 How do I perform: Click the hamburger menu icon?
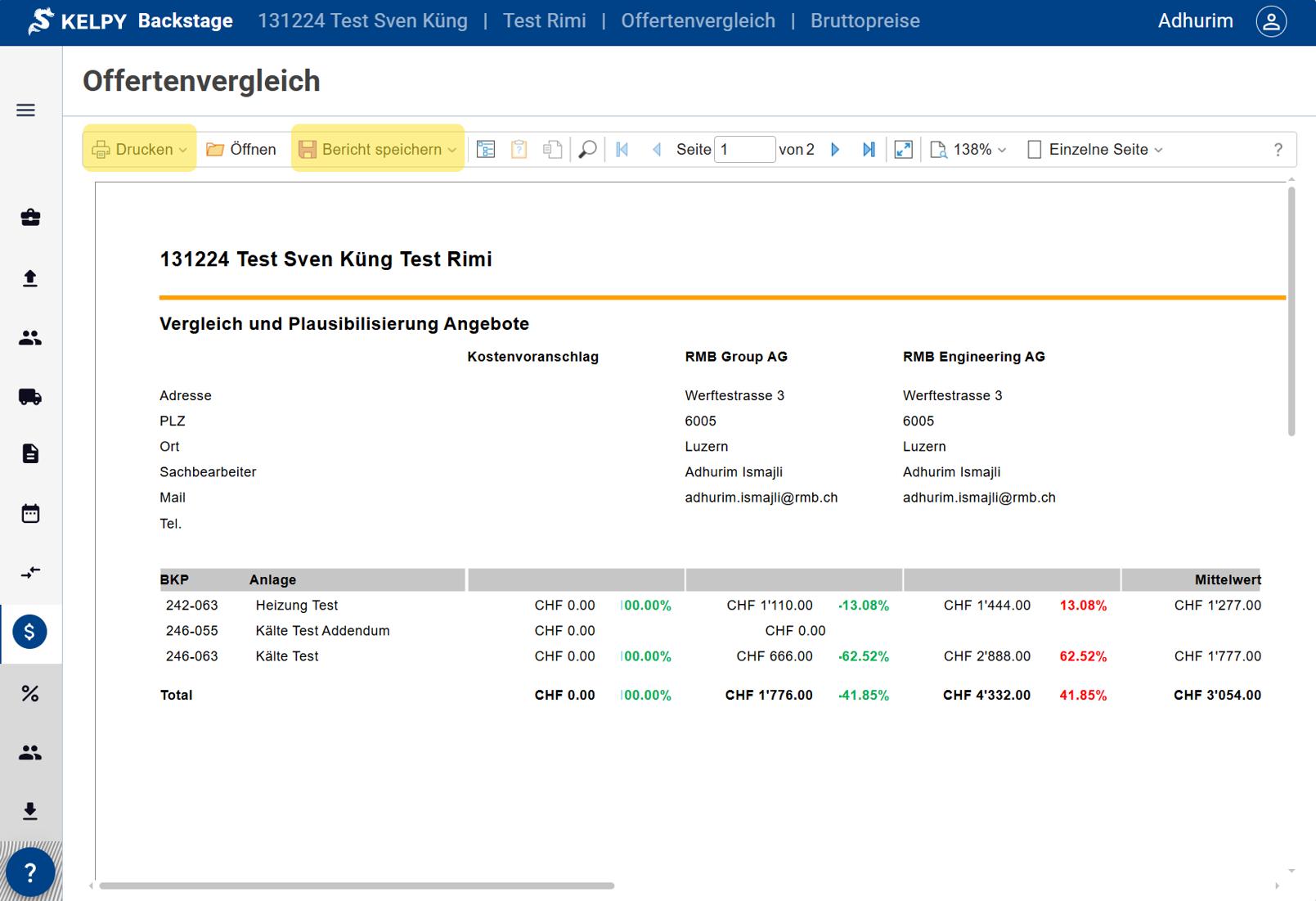25,110
